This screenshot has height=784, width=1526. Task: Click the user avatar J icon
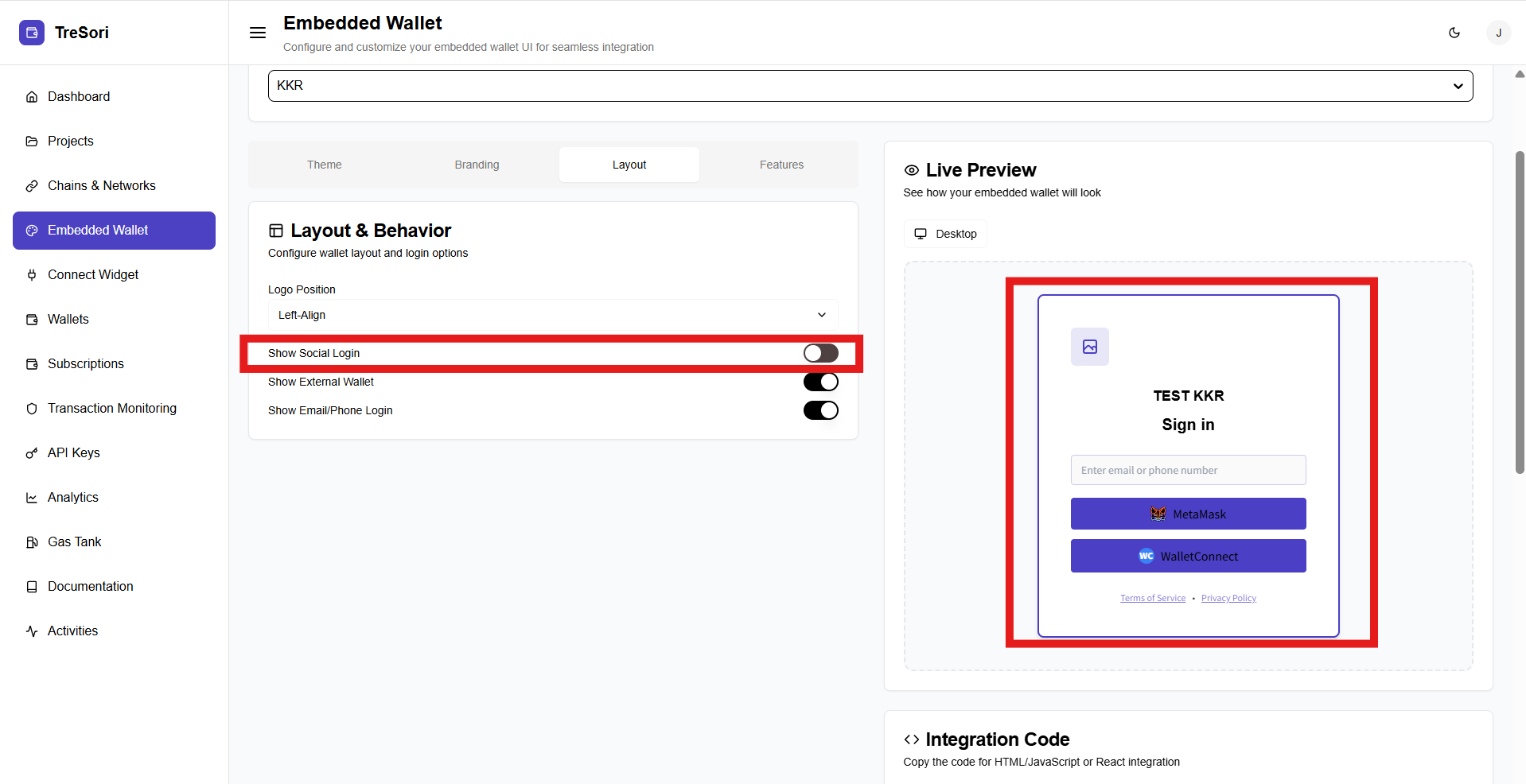click(1498, 33)
